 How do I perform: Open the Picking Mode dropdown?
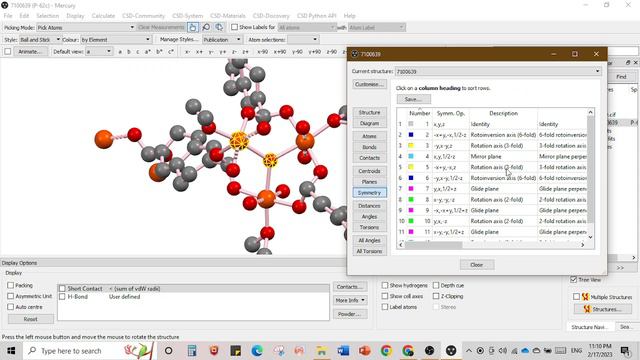coord(86,27)
